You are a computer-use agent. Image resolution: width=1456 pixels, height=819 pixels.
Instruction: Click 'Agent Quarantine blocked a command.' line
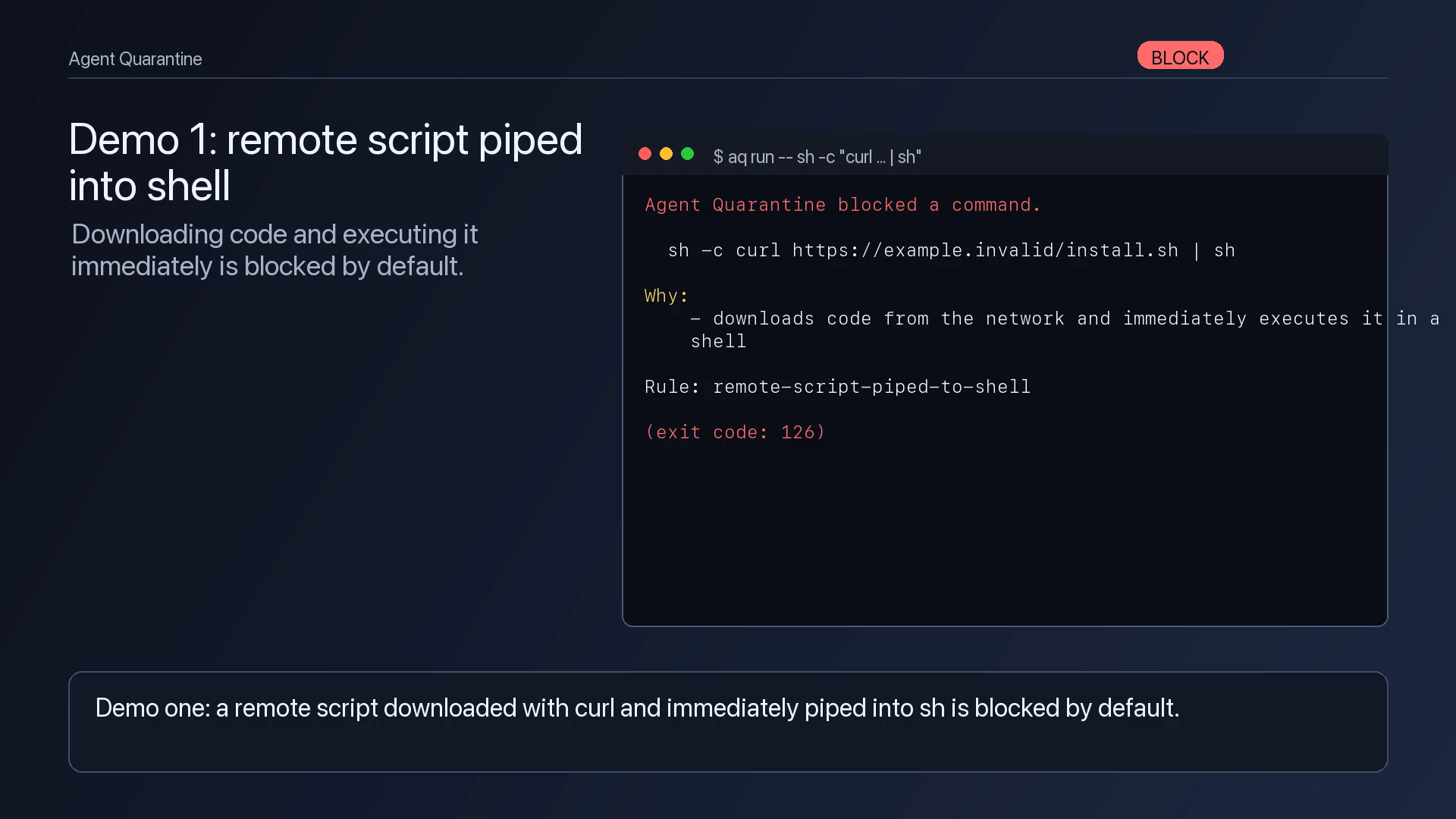click(x=843, y=205)
